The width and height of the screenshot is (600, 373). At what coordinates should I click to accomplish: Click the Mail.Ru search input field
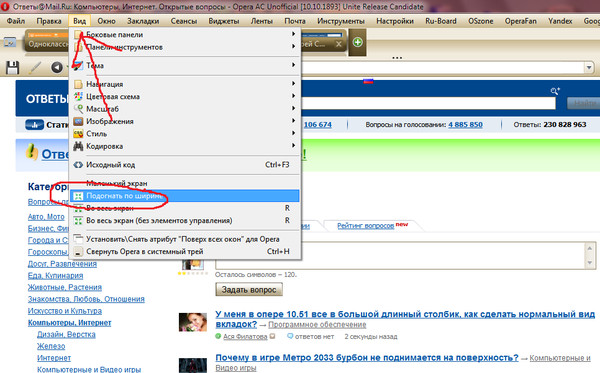pos(428,103)
